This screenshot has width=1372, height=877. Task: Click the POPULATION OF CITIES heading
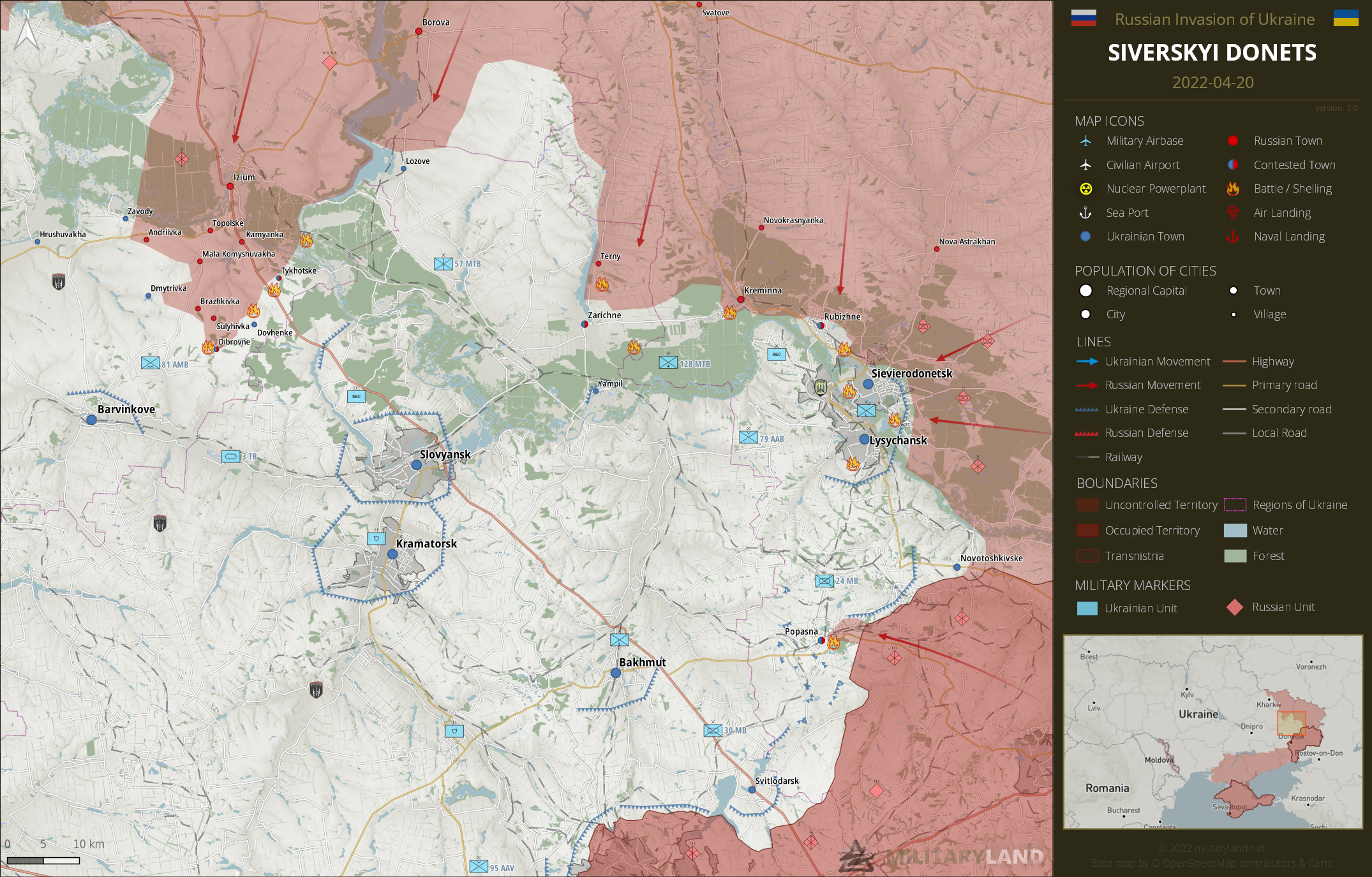1145,271
